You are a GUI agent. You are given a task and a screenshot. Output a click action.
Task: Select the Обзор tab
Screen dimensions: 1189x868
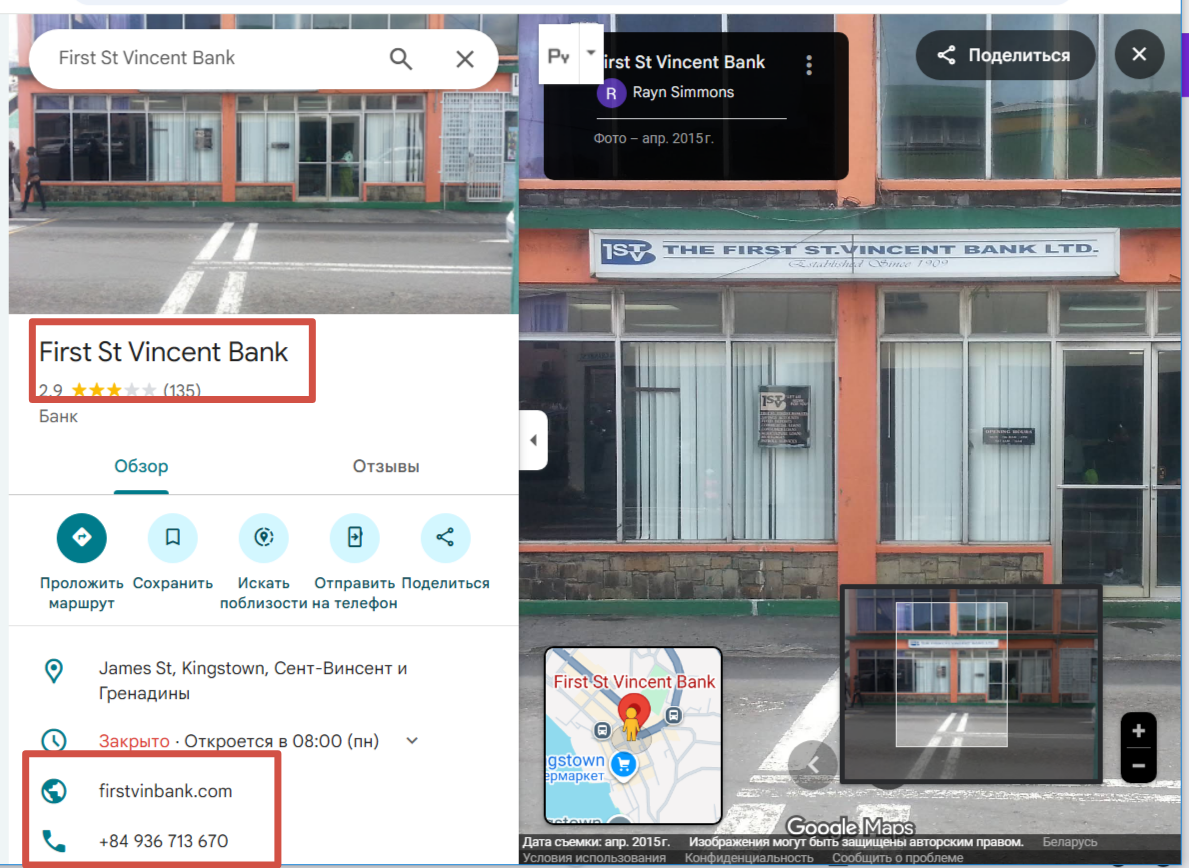click(141, 467)
